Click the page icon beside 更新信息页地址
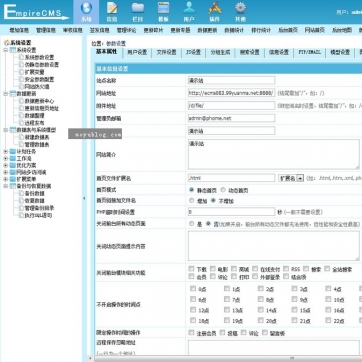This screenshot has width=362, height=362. [x=21, y=108]
